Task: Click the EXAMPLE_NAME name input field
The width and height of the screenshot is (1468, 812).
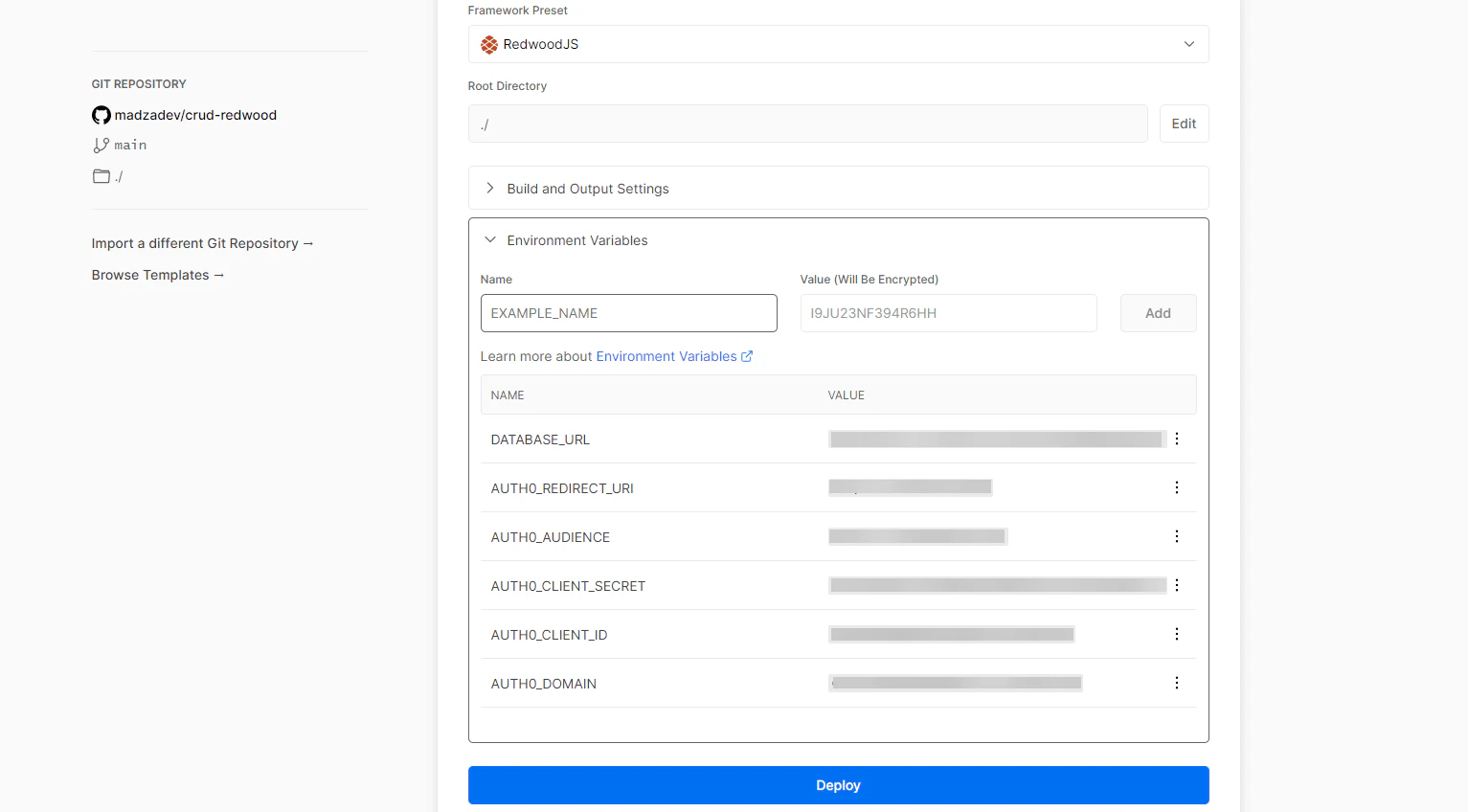Action: (628, 313)
